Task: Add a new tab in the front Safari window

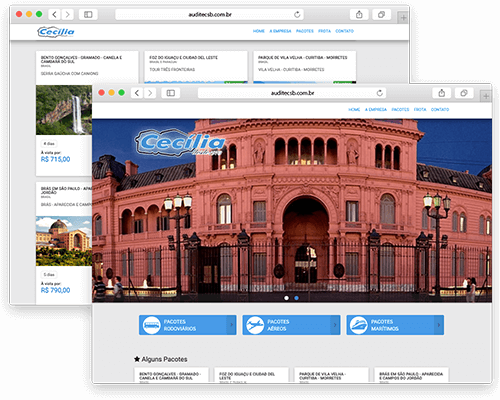Action: coord(486,96)
